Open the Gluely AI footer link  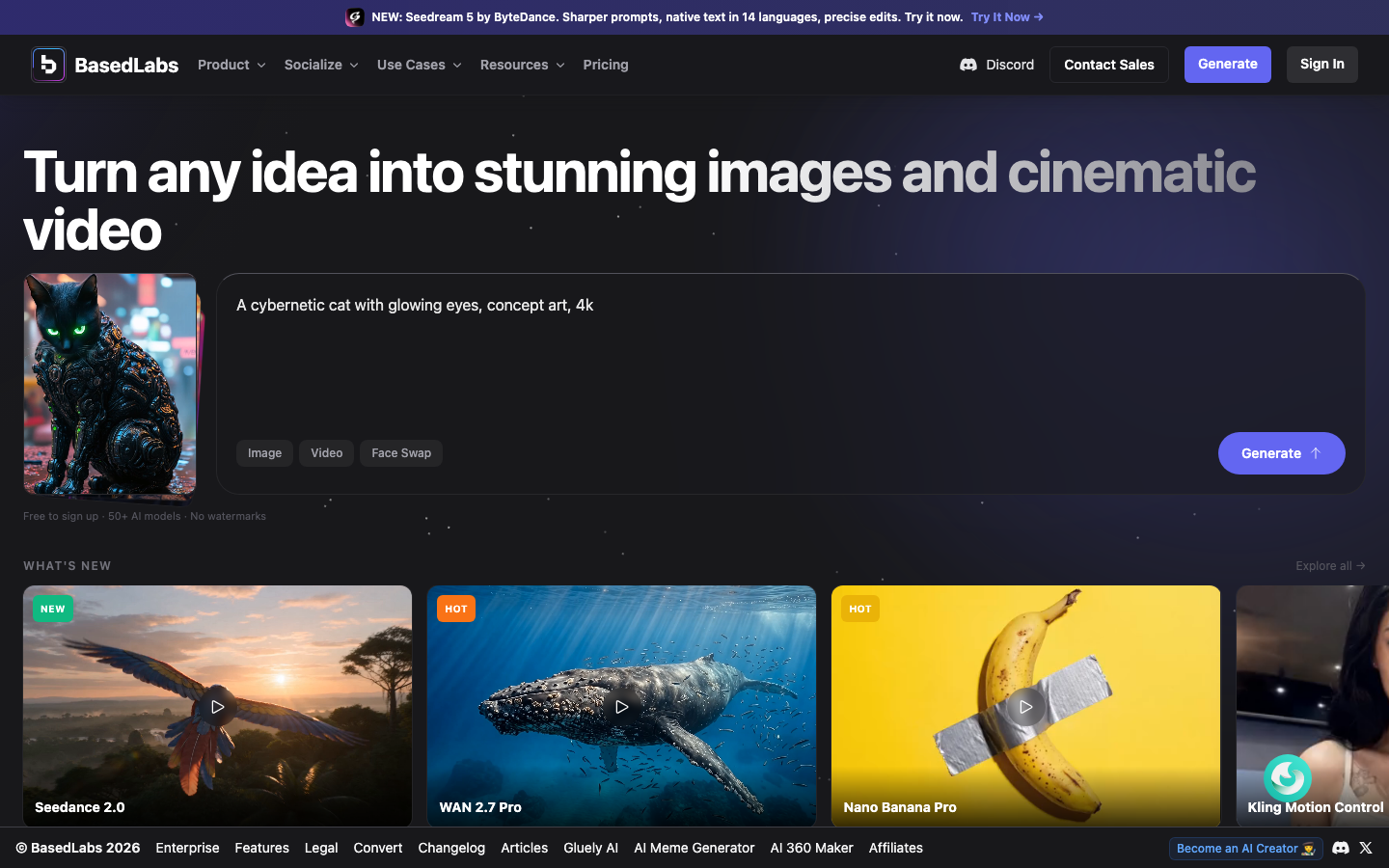pos(590,848)
